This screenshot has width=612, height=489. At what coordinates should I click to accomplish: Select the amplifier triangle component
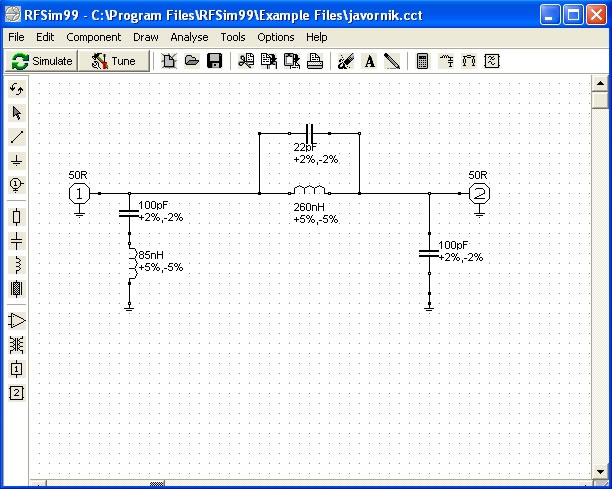pos(17,320)
